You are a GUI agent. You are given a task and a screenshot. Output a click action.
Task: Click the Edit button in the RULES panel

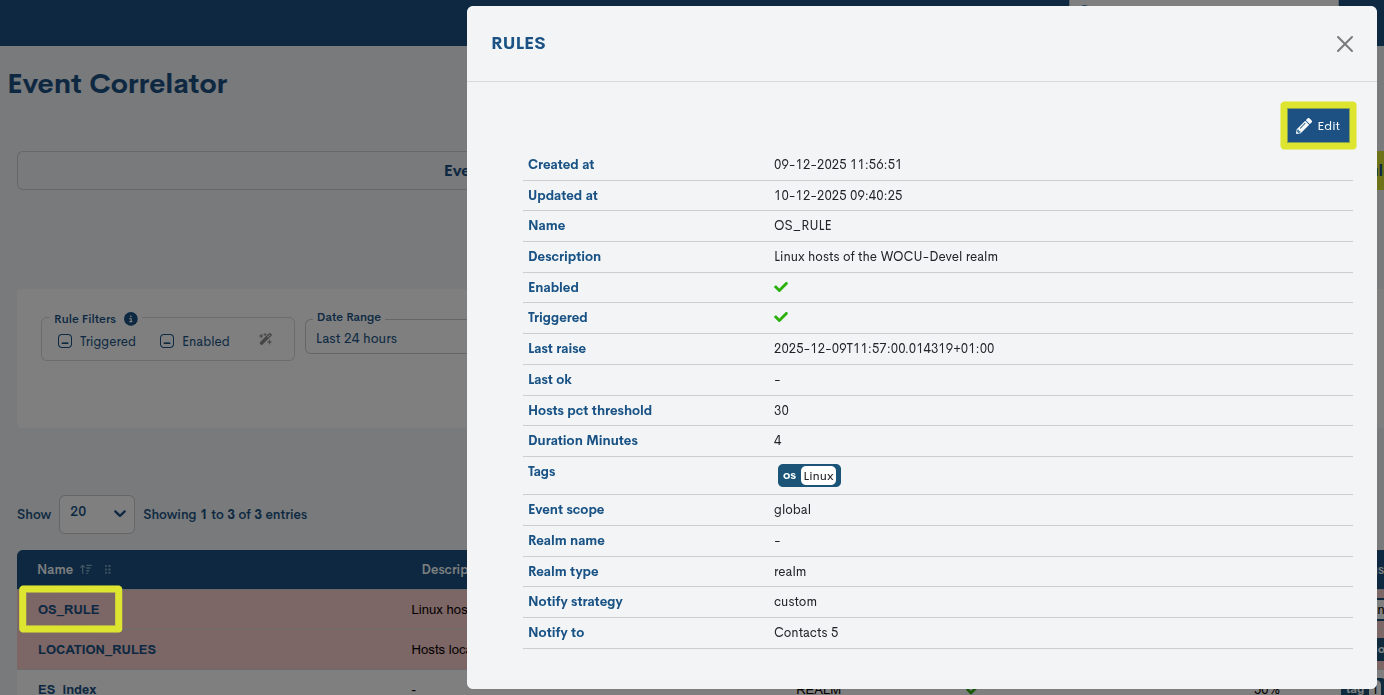1317,125
